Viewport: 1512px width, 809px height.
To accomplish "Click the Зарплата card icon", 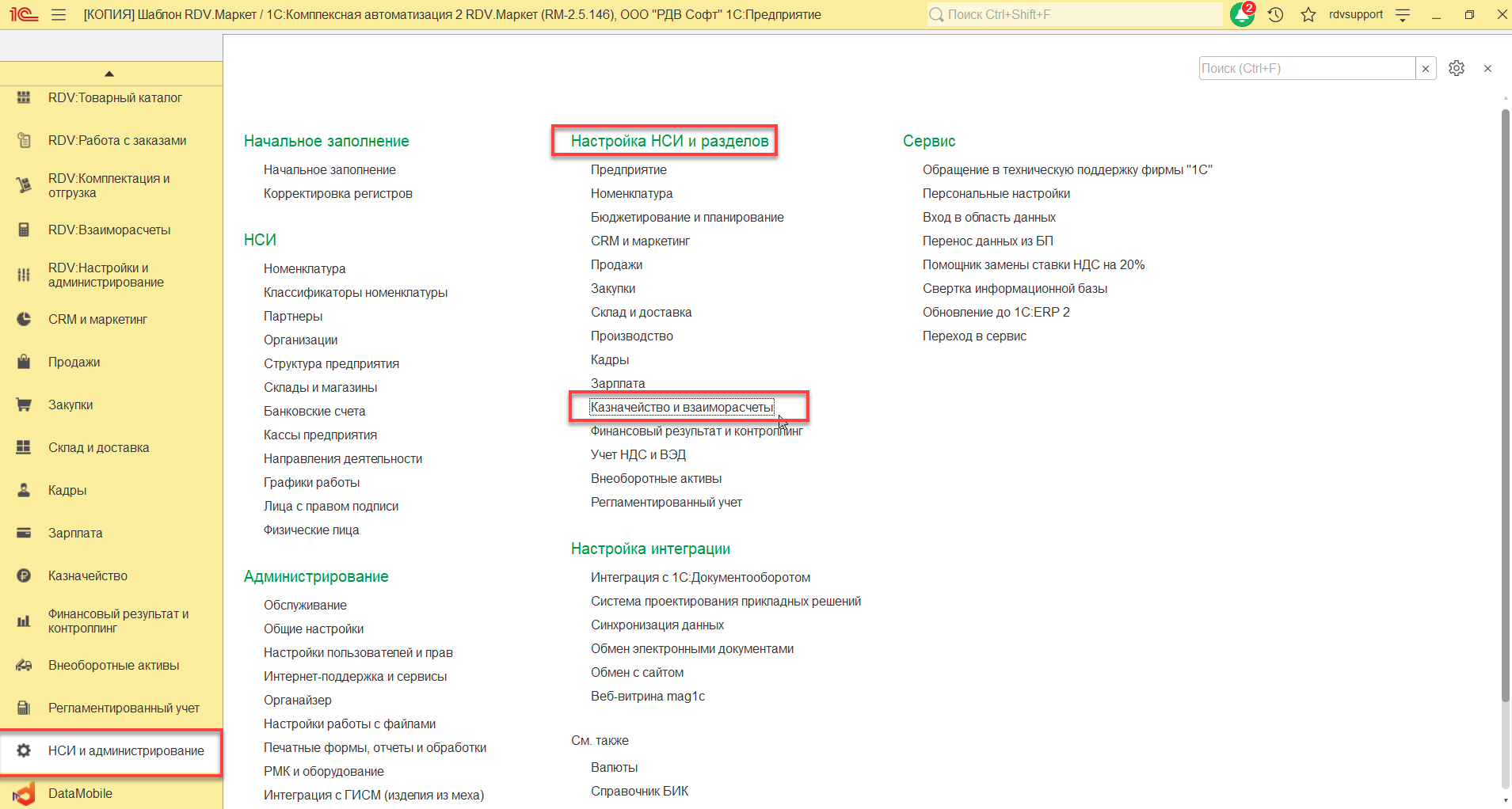I will click(24, 533).
